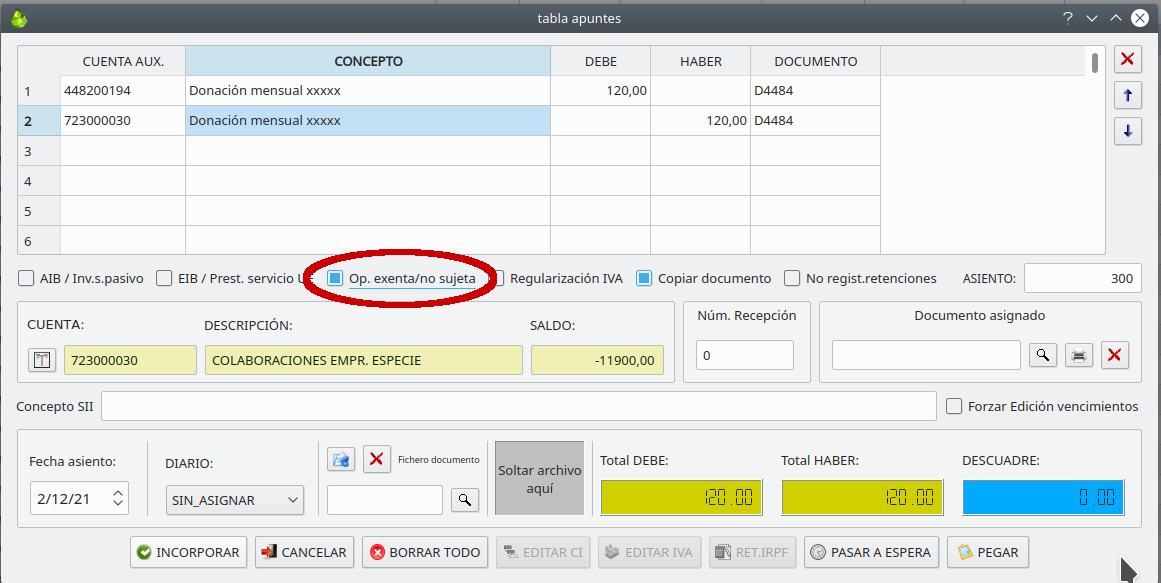Click CANCELAR button

(304, 552)
